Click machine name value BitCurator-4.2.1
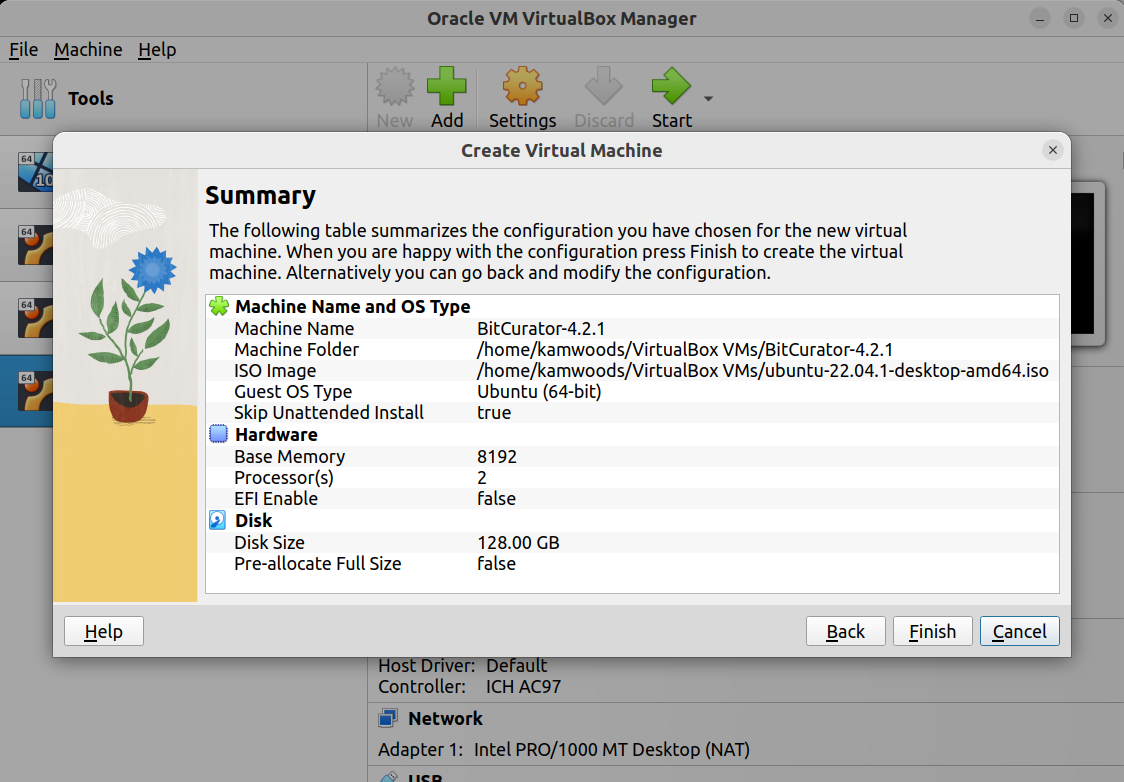This screenshot has height=782, width=1124. pos(541,328)
